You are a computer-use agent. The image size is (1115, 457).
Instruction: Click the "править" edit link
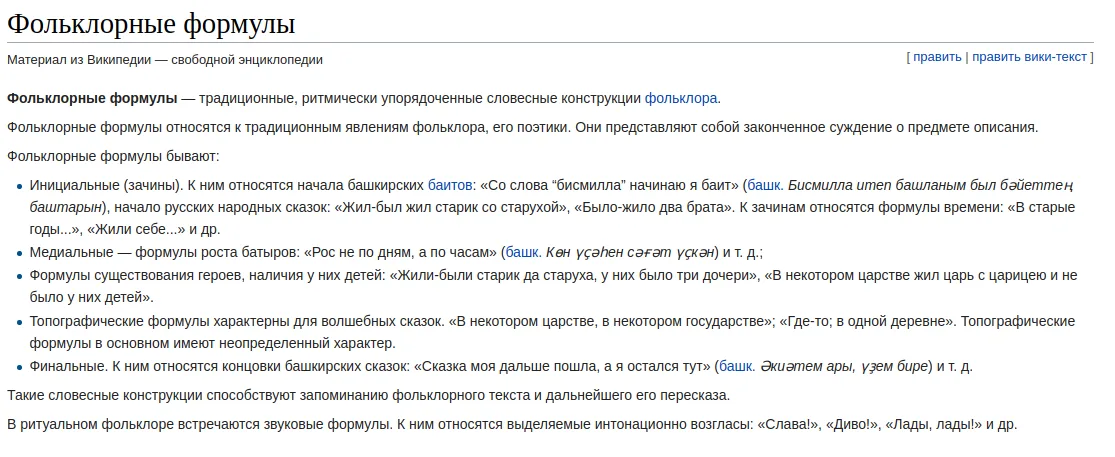click(937, 57)
